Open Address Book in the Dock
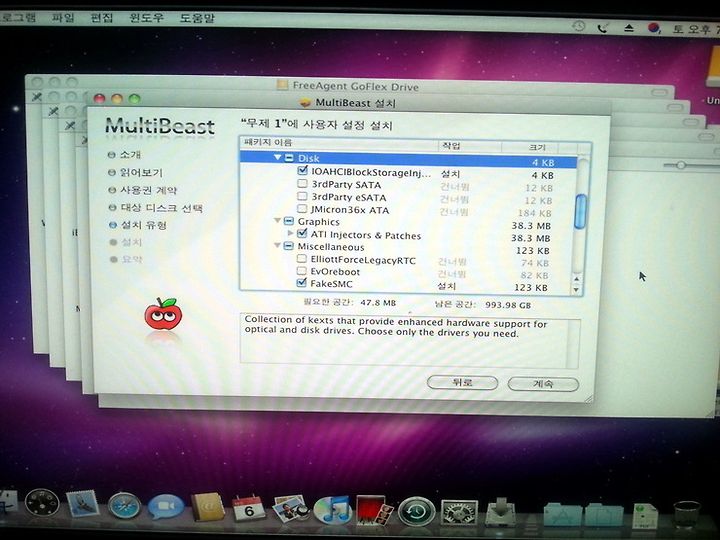Image resolution: width=720 pixels, height=540 pixels. tap(207, 508)
